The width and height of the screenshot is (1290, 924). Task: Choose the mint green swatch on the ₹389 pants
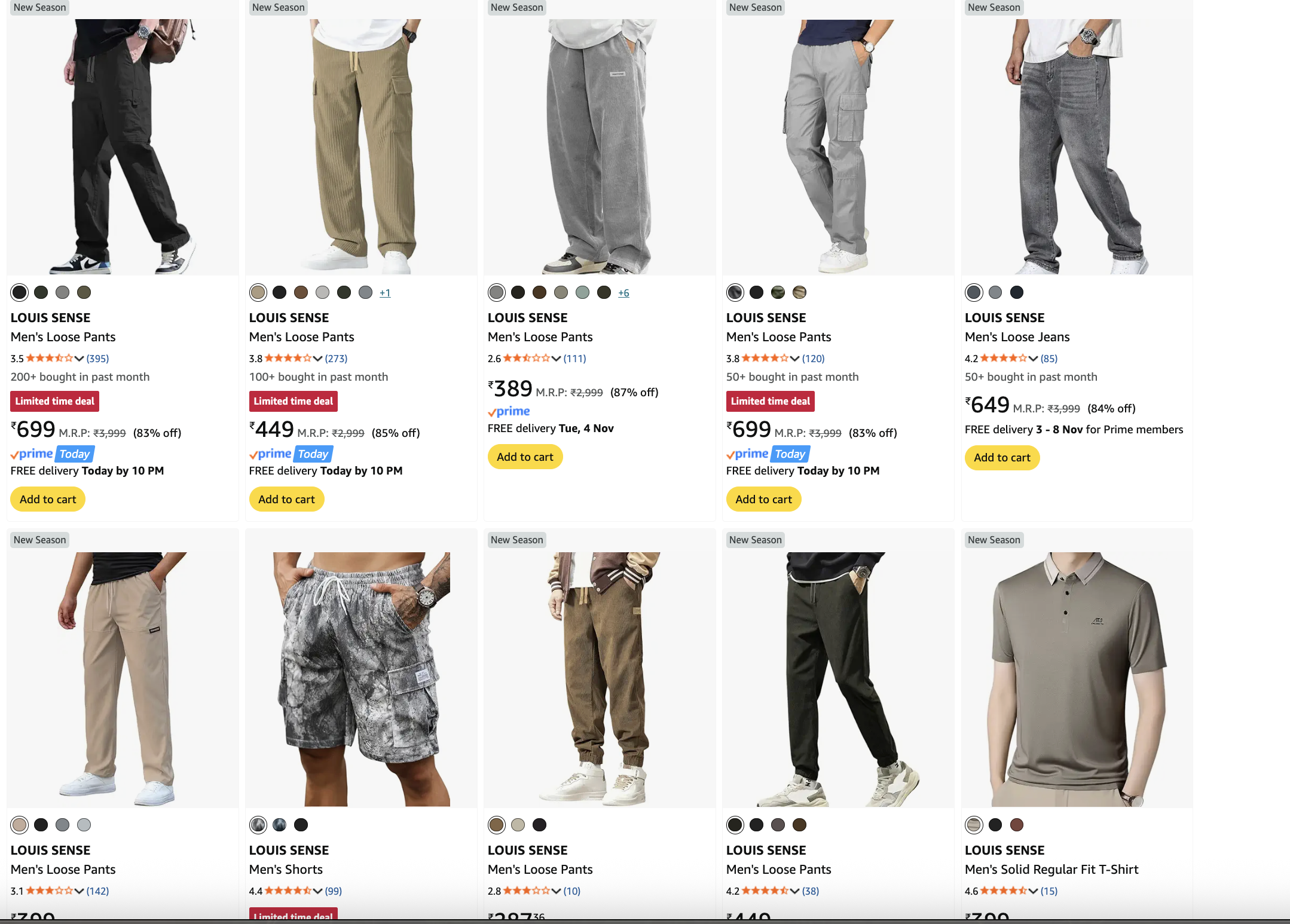coord(582,292)
